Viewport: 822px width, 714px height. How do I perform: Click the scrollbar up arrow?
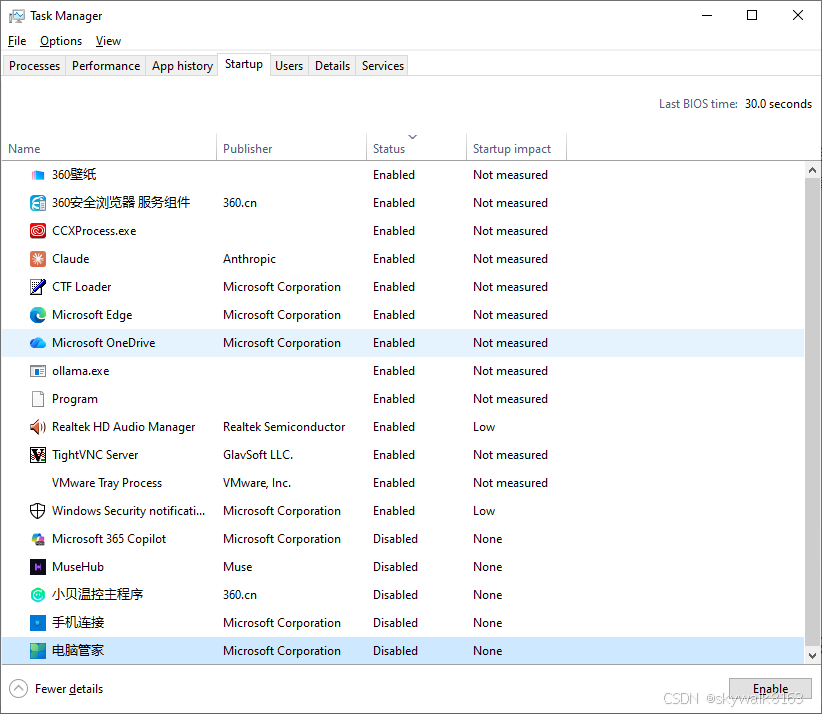(x=812, y=170)
